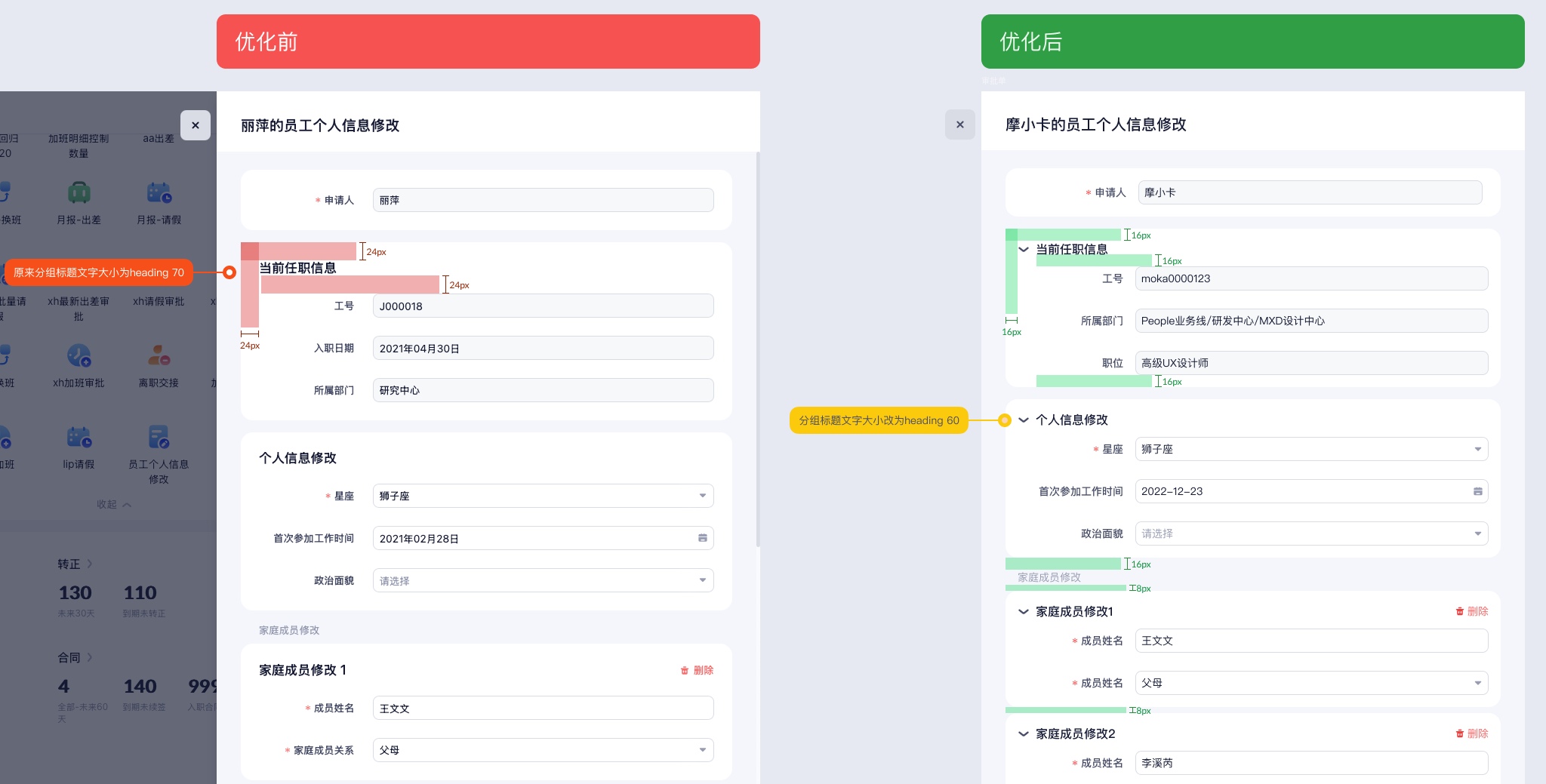Open the lip请假 calendar icon
The height and width of the screenshot is (784, 1546).
click(79, 437)
